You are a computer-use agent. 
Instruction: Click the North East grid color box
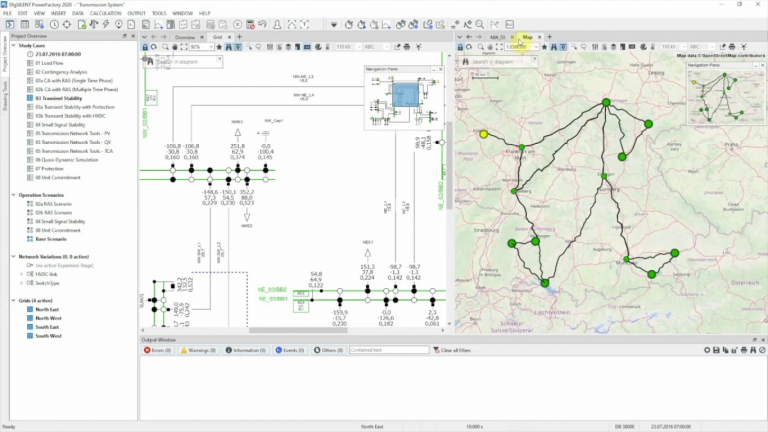29,309
